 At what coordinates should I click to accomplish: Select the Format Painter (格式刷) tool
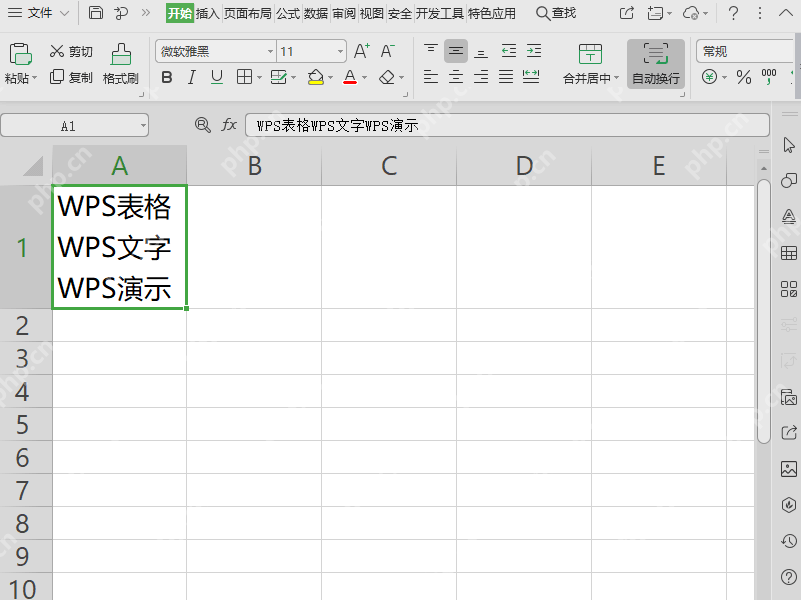point(121,63)
